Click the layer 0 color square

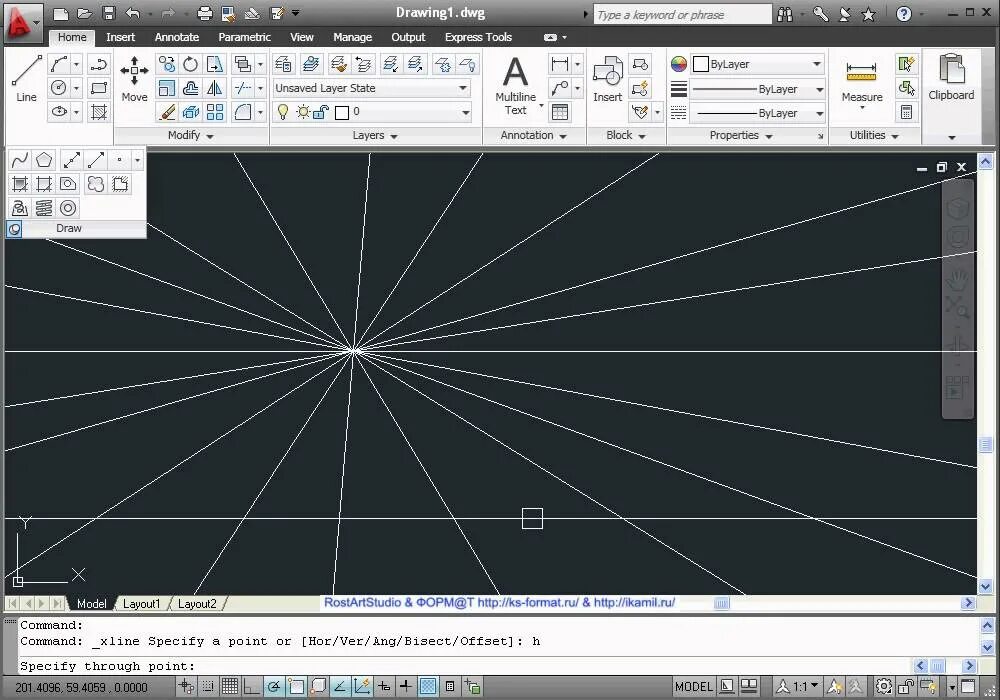click(x=342, y=113)
